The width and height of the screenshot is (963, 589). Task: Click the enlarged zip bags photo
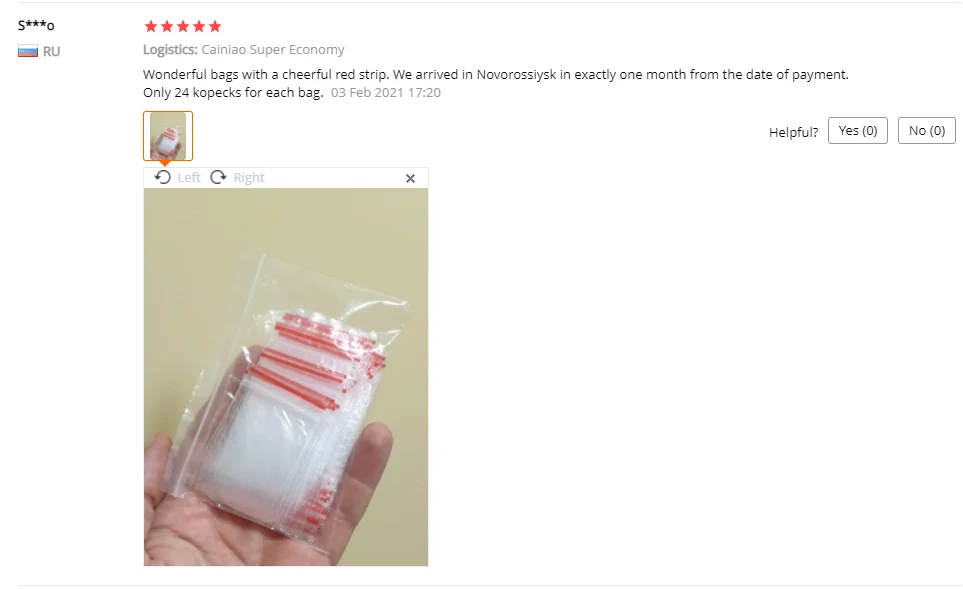click(x=286, y=377)
